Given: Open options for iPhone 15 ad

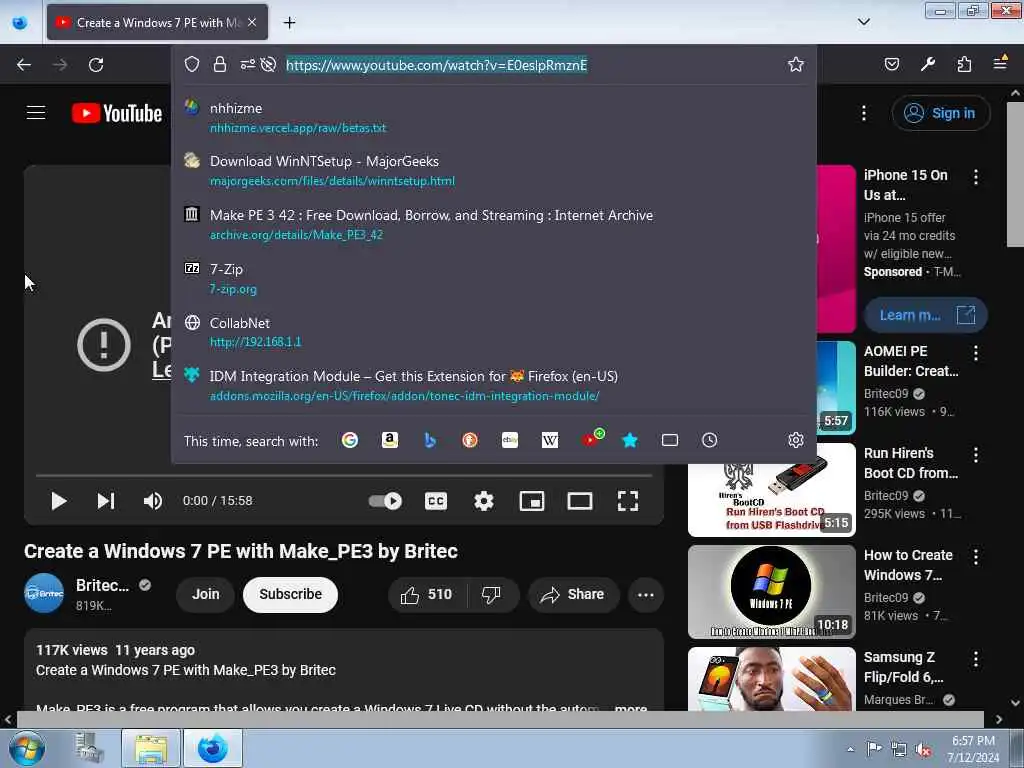Looking at the screenshot, I should [976, 177].
